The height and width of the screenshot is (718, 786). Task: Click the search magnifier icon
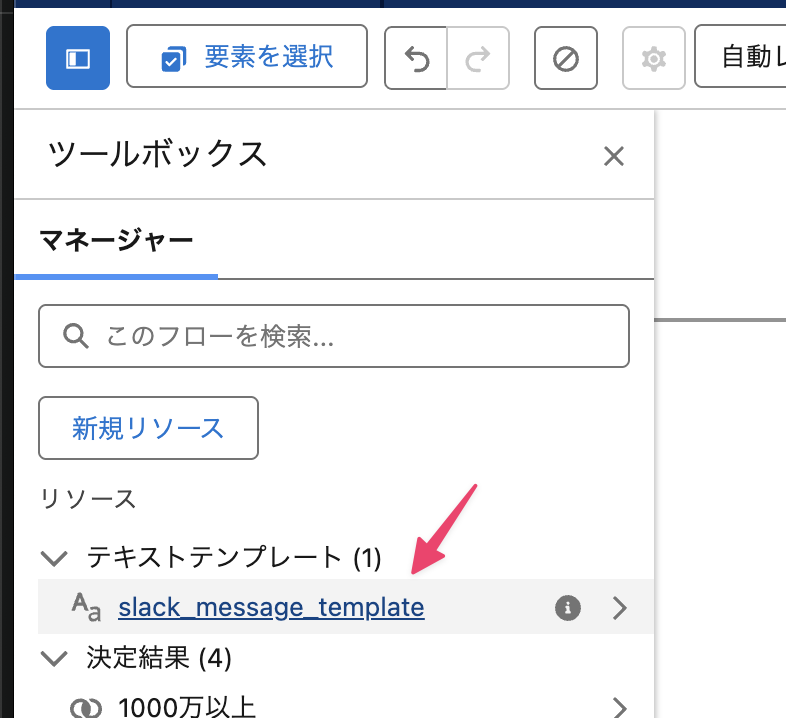tap(76, 336)
